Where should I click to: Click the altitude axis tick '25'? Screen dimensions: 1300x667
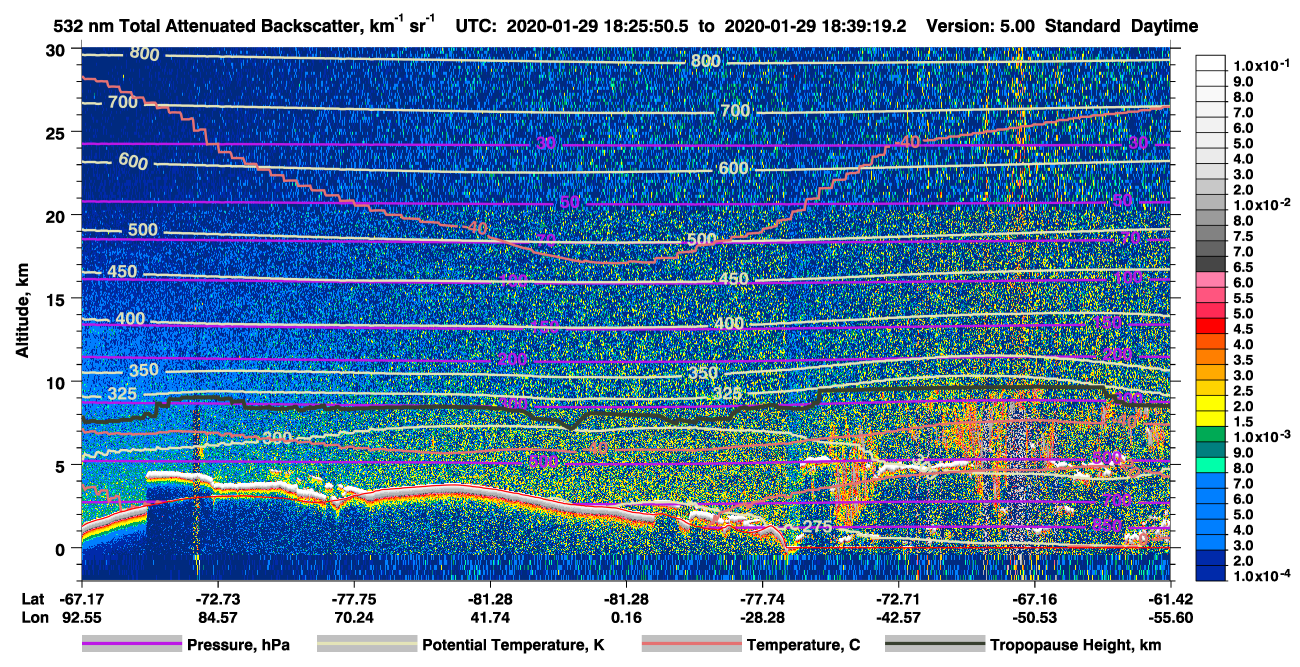(x=58, y=132)
